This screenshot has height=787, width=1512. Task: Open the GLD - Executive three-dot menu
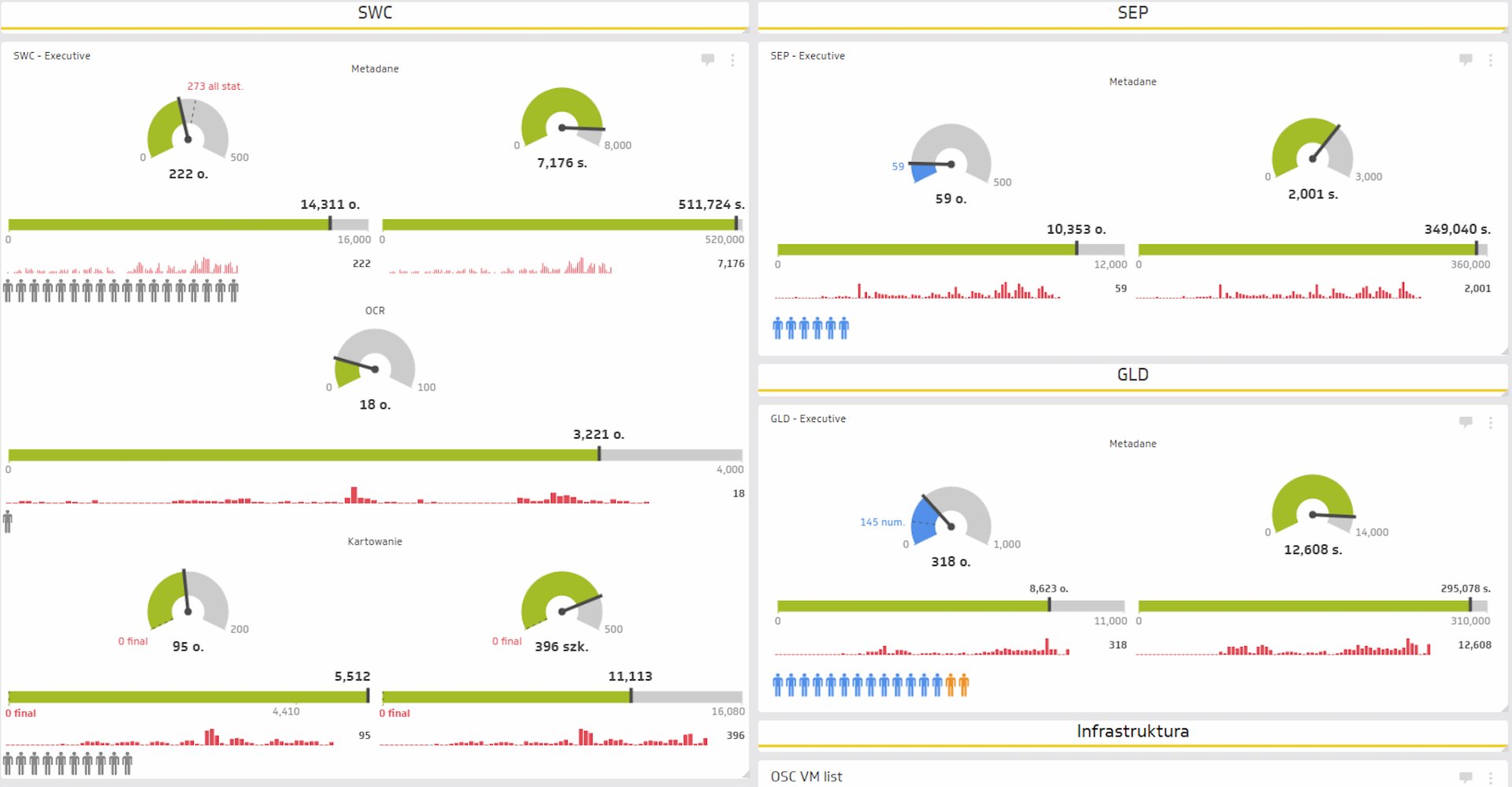pos(1490,423)
